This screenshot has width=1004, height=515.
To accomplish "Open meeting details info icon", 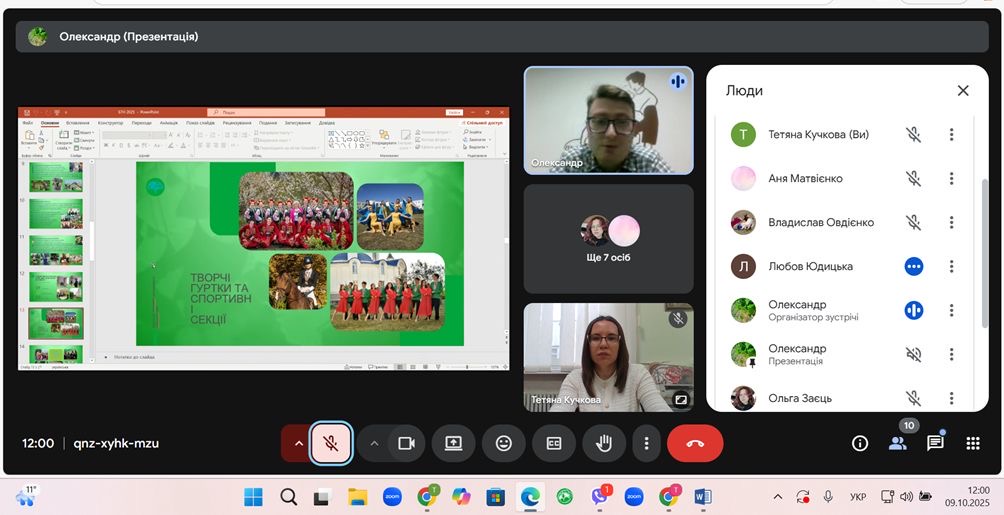I will click(x=859, y=443).
